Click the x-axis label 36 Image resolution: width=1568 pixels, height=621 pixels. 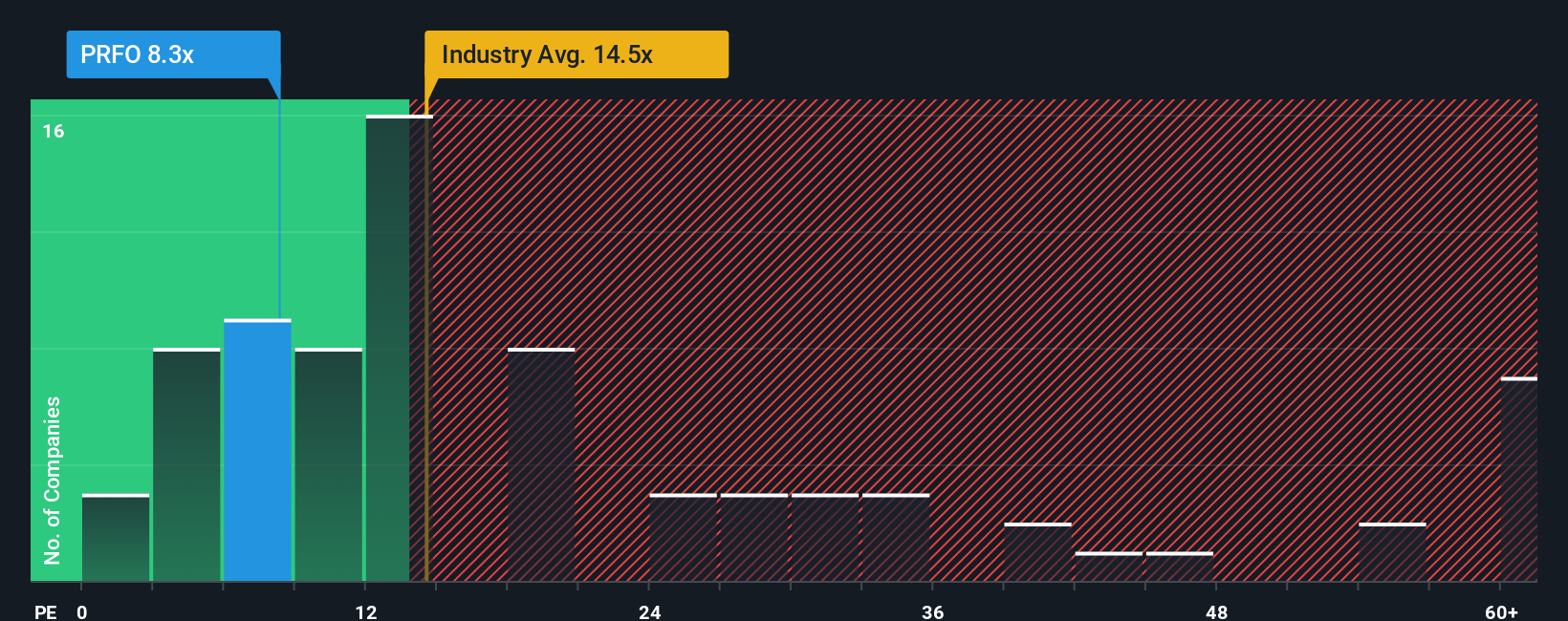point(933,611)
